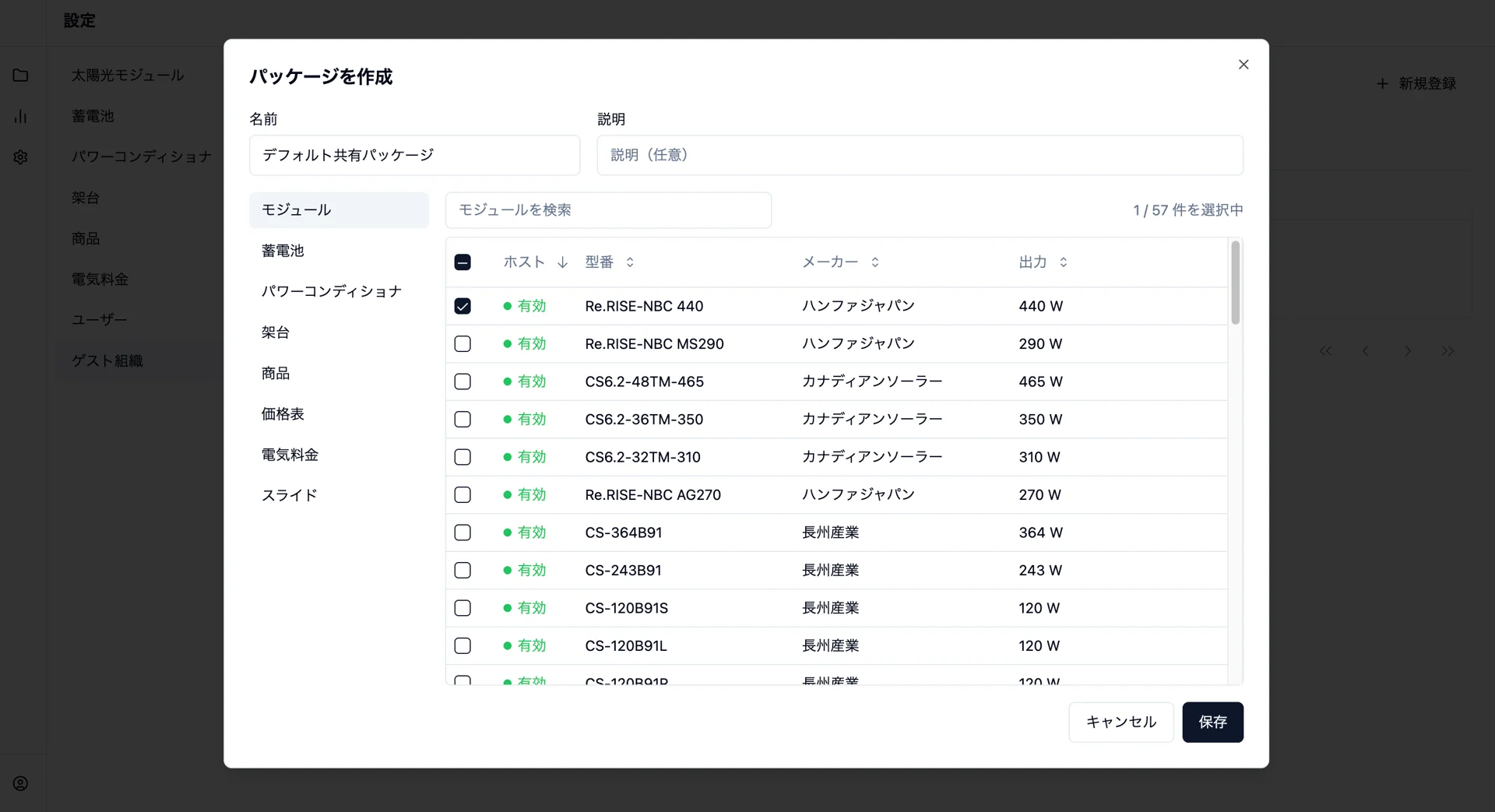Click the キャンセル button
The width and height of the screenshot is (1495, 812).
[x=1120, y=722]
